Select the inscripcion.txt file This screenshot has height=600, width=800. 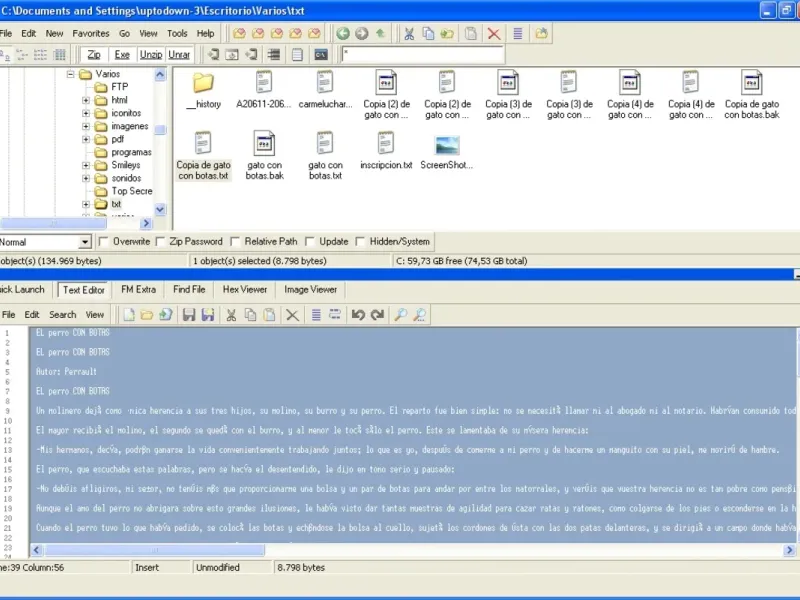click(386, 147)
